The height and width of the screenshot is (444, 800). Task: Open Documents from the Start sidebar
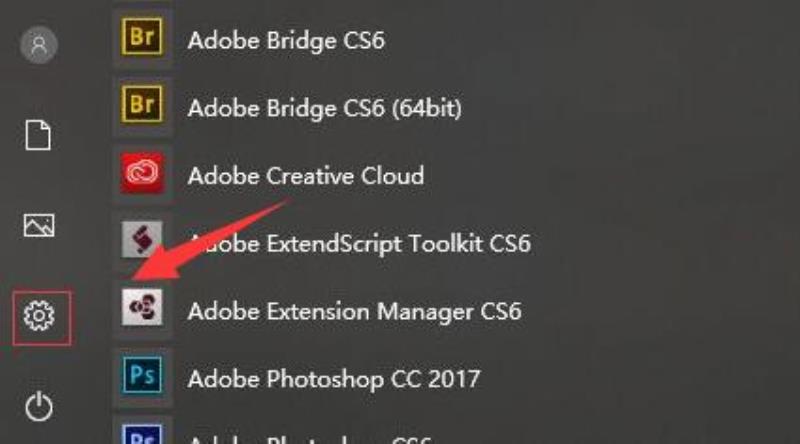(x=38, y=135)
